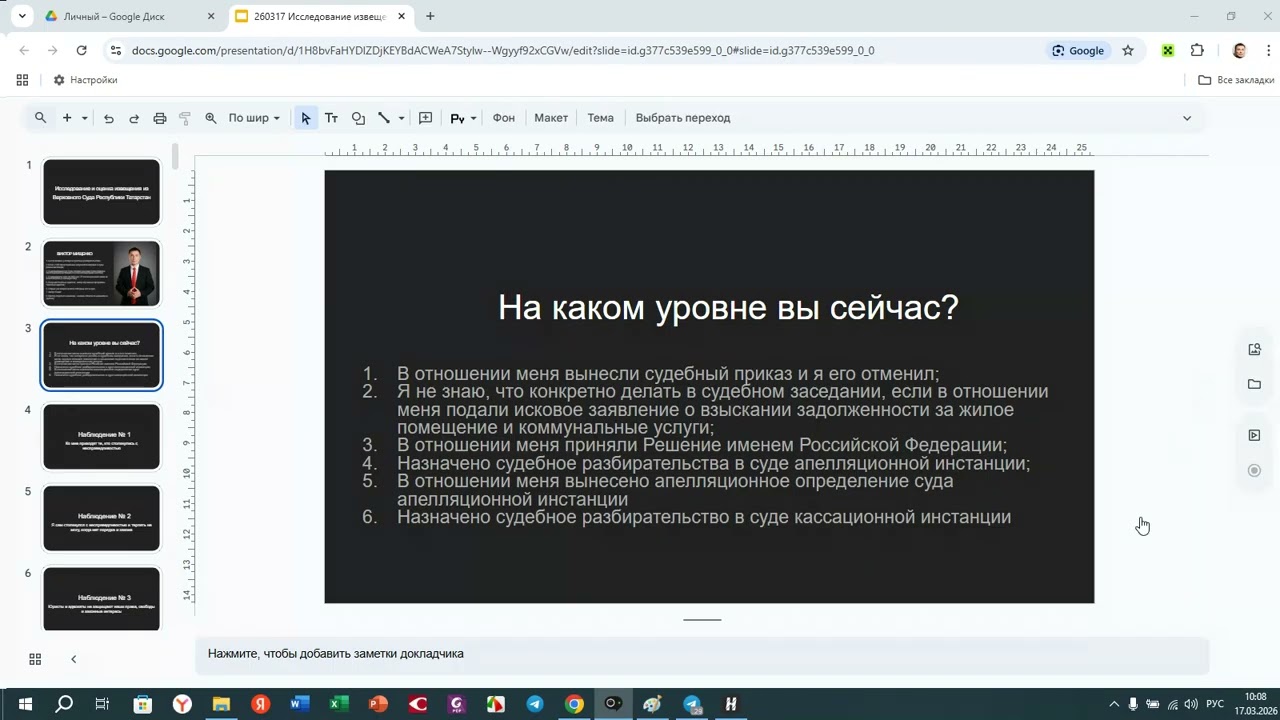
Task: Select the line tool
Action: (x=384, y=118)
